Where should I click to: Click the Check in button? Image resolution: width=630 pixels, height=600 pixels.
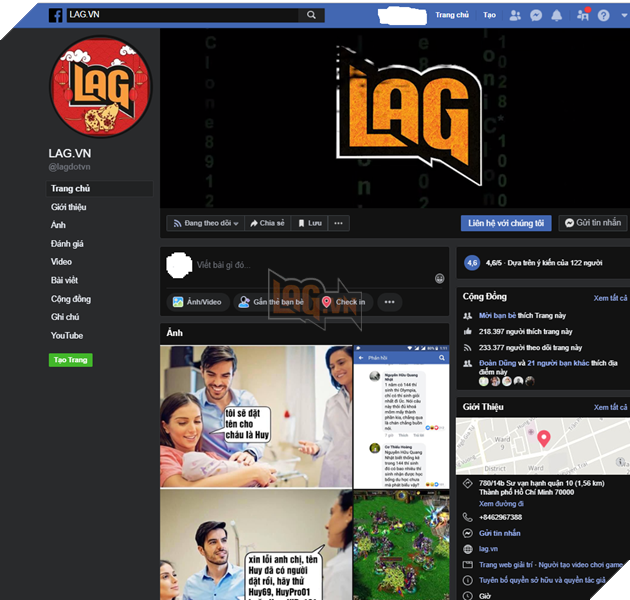pyautogui.click(x=346, y=302)
